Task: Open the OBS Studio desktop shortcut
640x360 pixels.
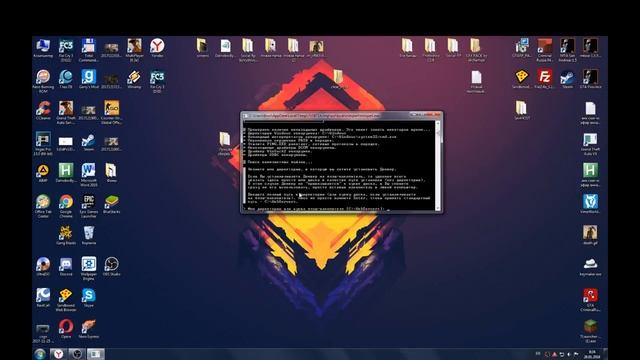Action: (111, 266)
